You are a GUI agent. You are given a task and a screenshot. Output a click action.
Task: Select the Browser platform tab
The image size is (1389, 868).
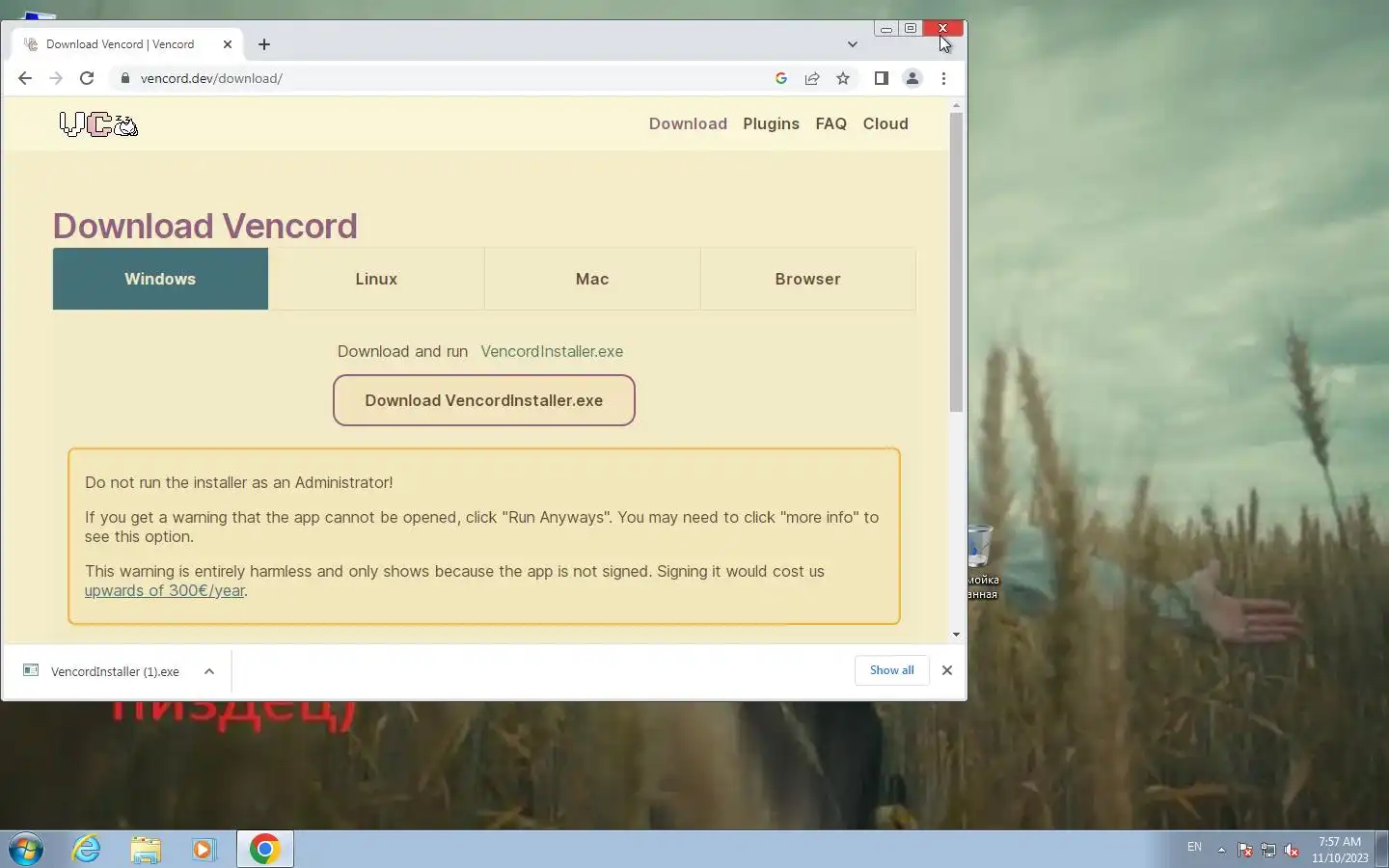[808, 279]
